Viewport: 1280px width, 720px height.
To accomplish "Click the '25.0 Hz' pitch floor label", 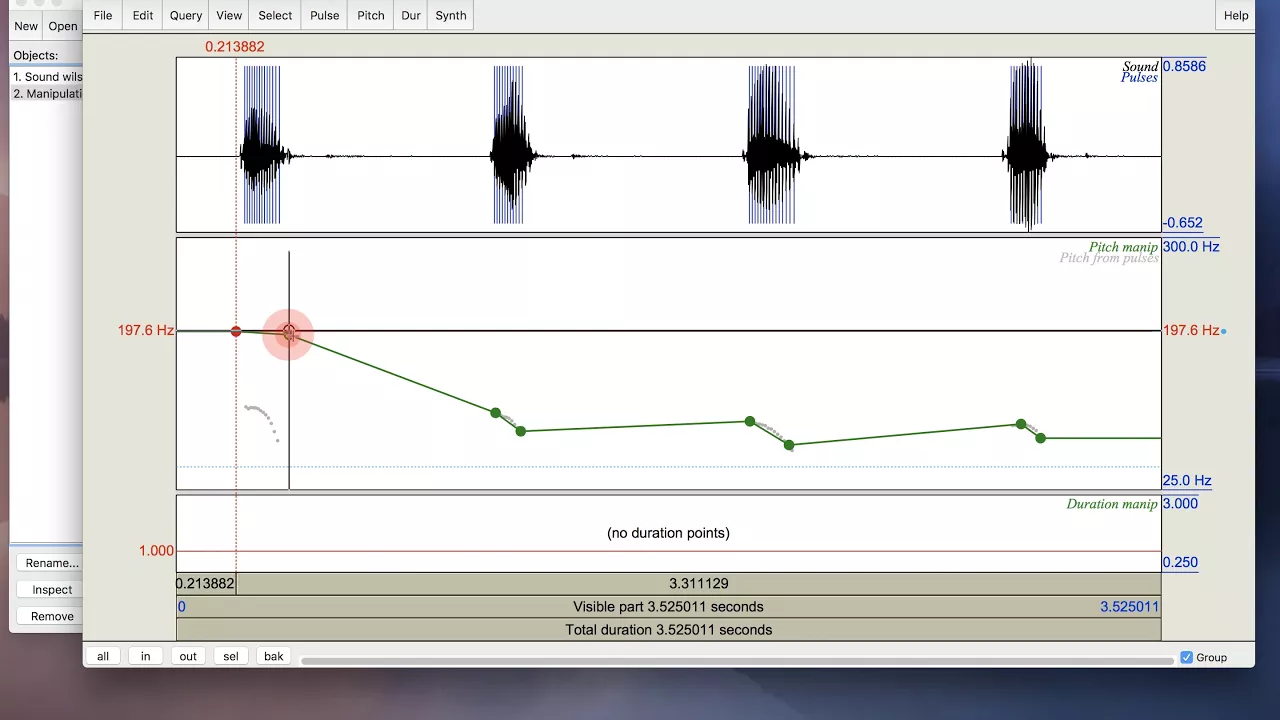I will click(1187, 481).
